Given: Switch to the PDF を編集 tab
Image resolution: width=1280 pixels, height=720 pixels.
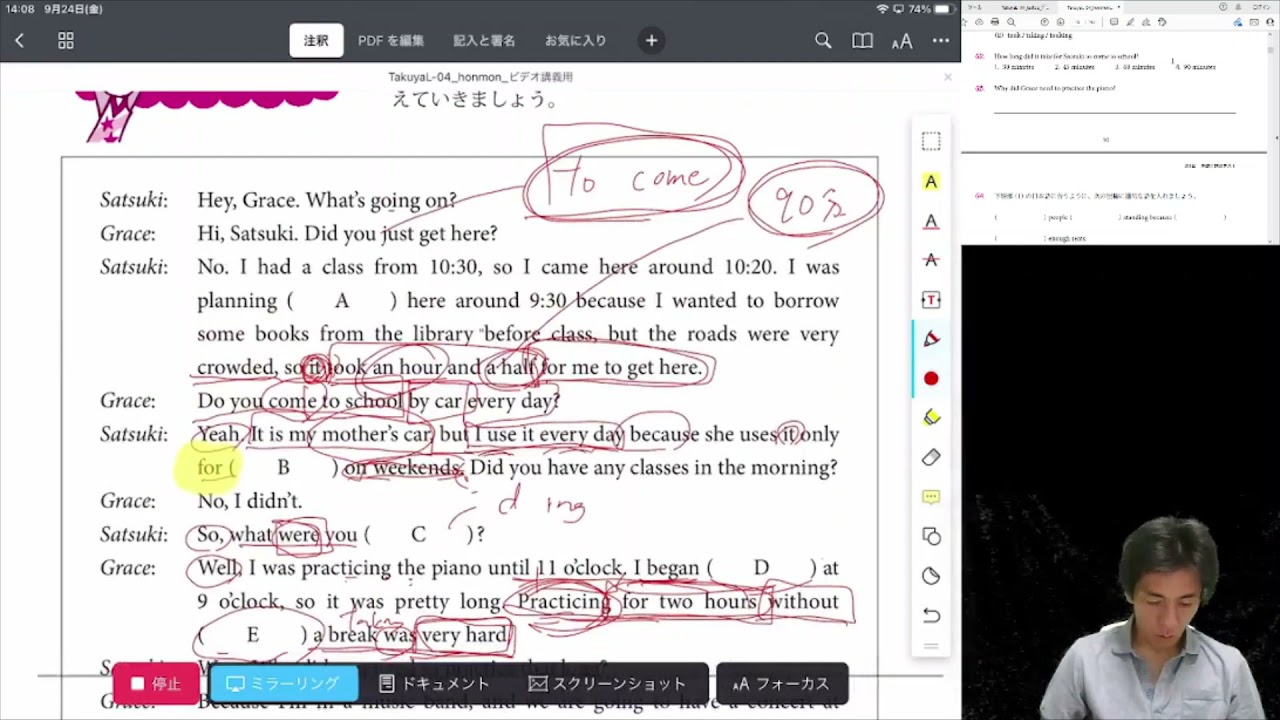Looking at the screenshot, I should click(391, 41).
